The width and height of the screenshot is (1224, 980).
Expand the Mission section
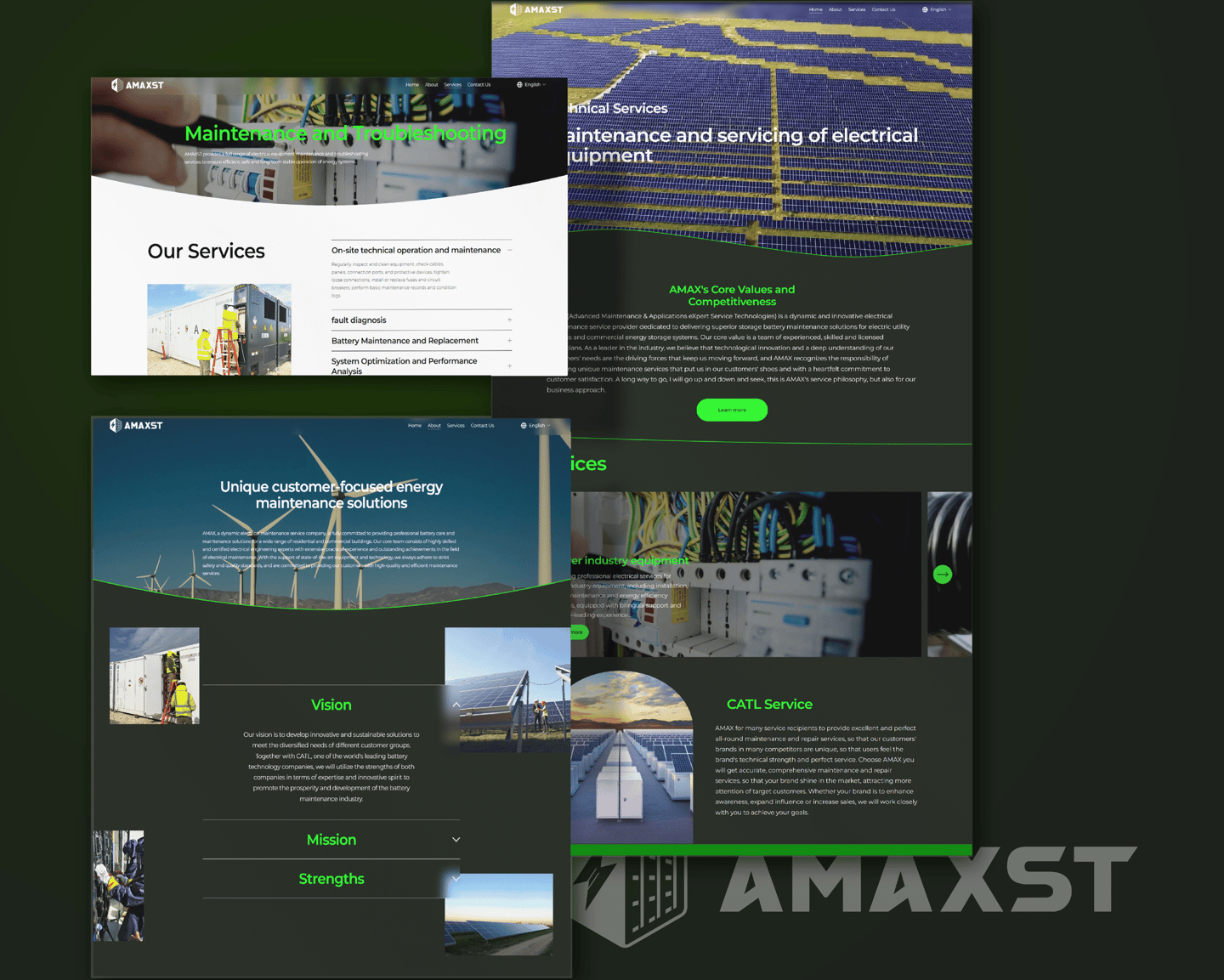point(456,840)
